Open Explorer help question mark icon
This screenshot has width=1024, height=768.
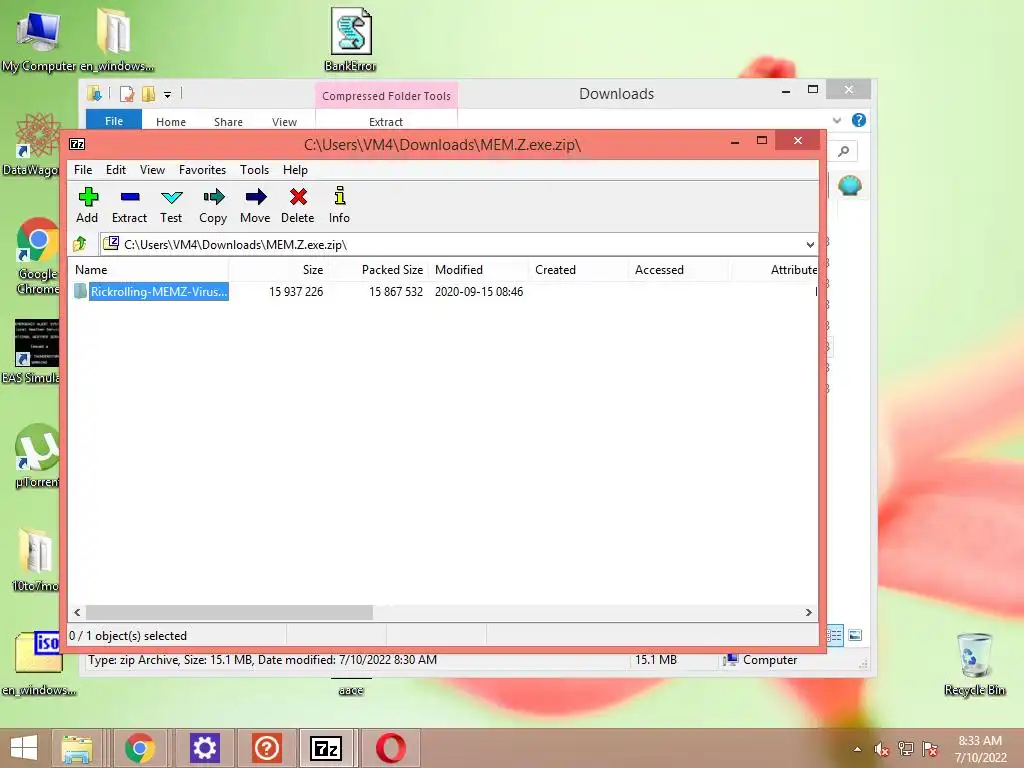point(859,120)
